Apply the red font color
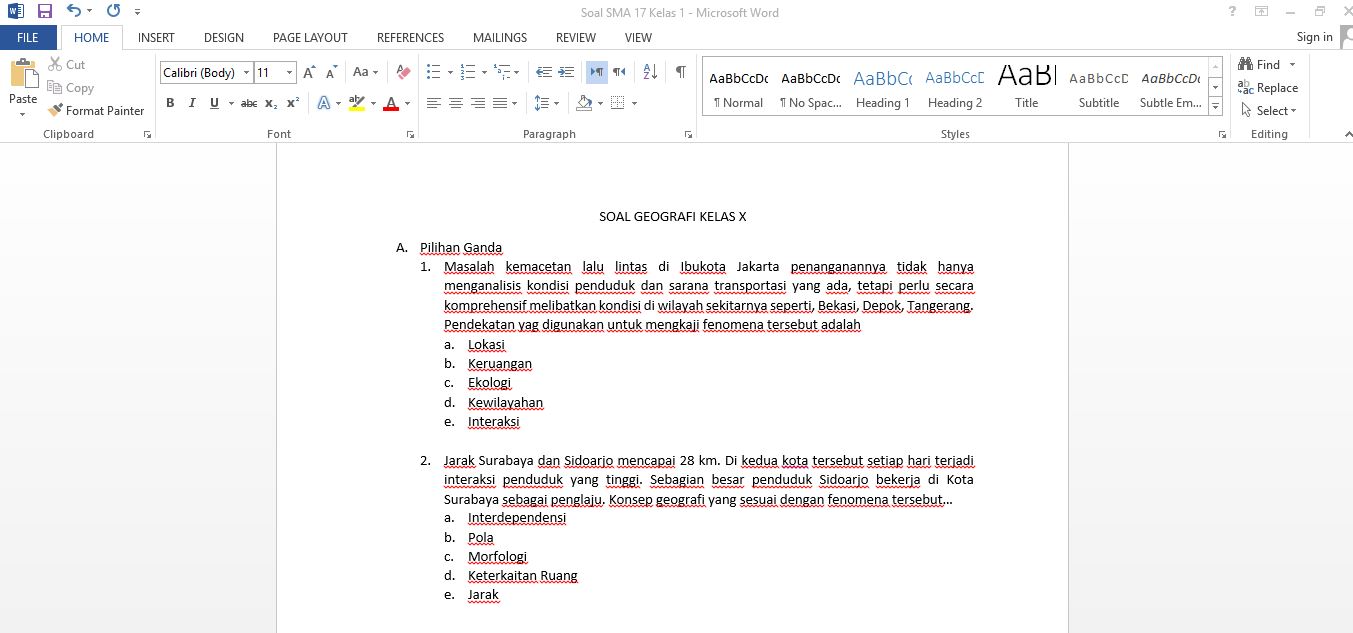This screenshot has width=1353, height=633. (391, 103)
